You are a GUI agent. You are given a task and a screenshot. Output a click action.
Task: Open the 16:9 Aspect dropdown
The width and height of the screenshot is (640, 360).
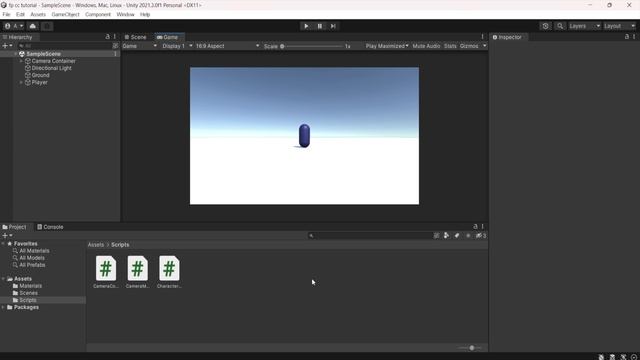click(227, 46)
